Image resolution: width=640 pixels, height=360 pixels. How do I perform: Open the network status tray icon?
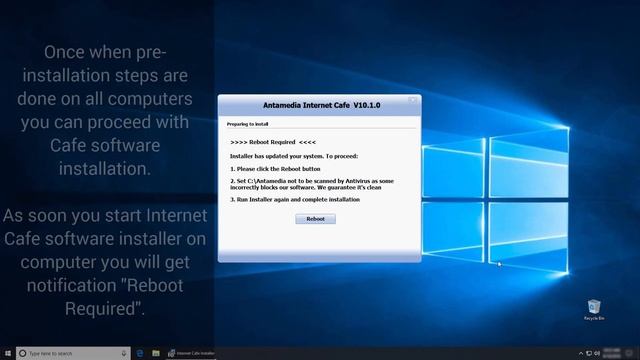(589, 353)
